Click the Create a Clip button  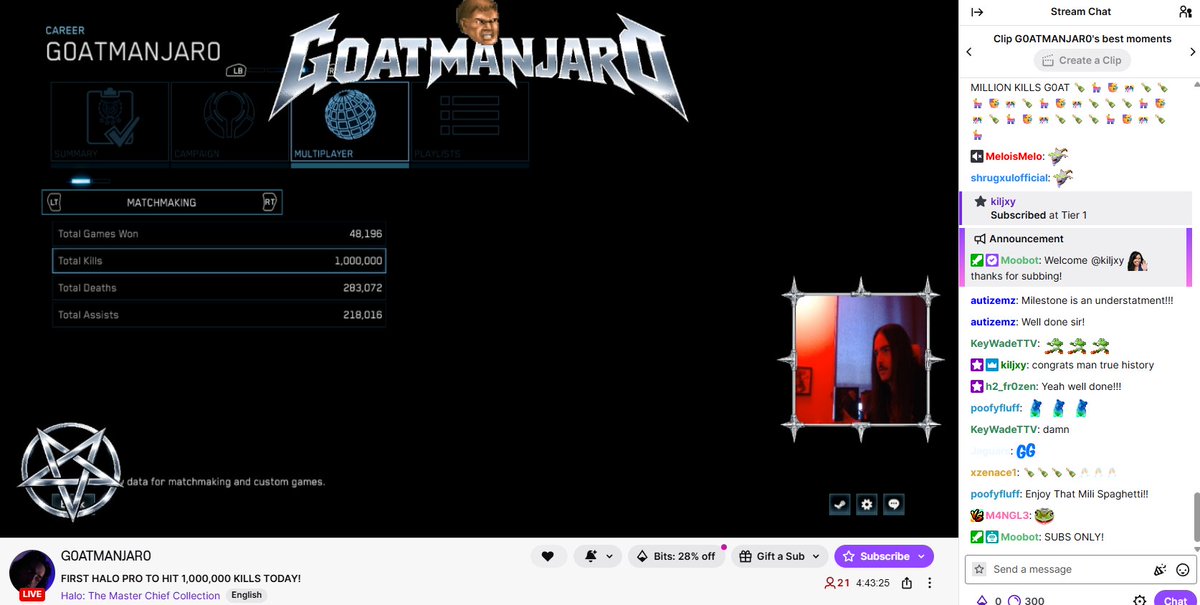(1082, 60)
